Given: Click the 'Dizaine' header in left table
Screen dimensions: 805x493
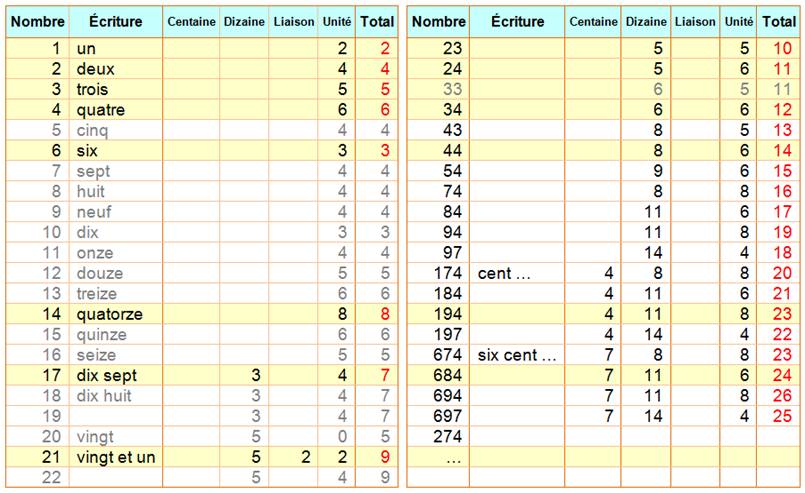Looking at the screenshot, I should click(x=244, y=21).
